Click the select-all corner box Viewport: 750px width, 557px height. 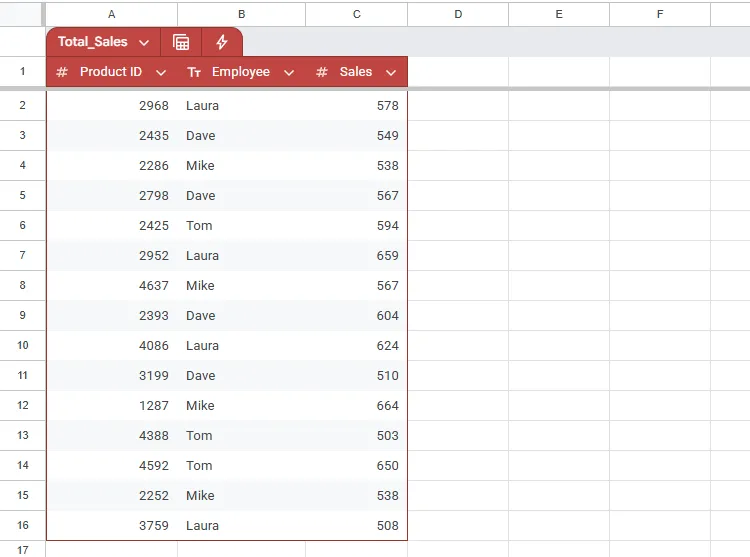click(x=22, y=14)
